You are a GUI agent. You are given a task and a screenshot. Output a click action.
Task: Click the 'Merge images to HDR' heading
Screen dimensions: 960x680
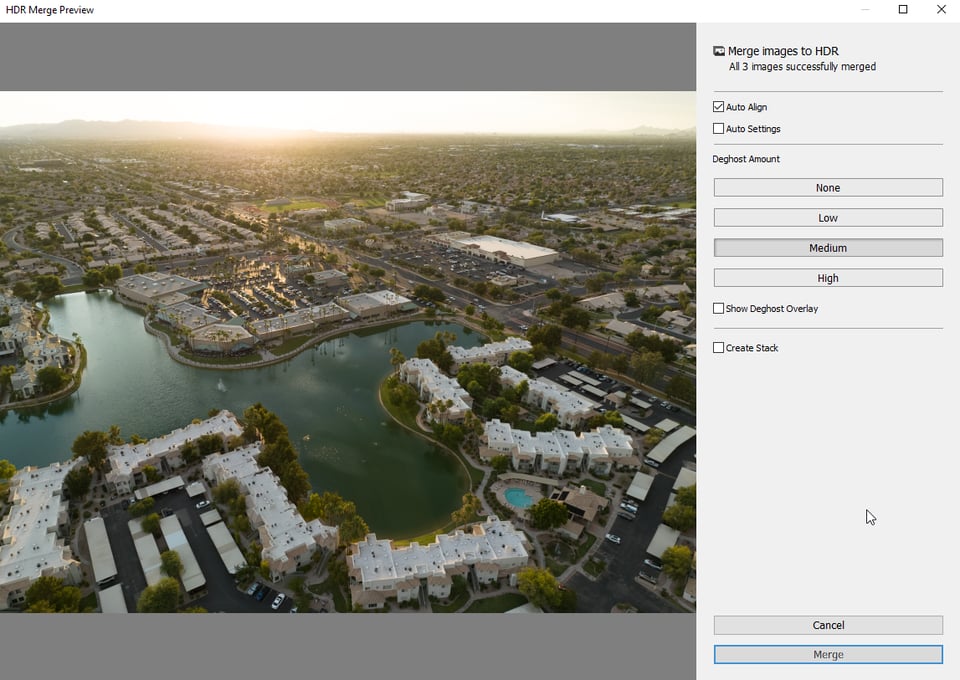tap(783, 51)
